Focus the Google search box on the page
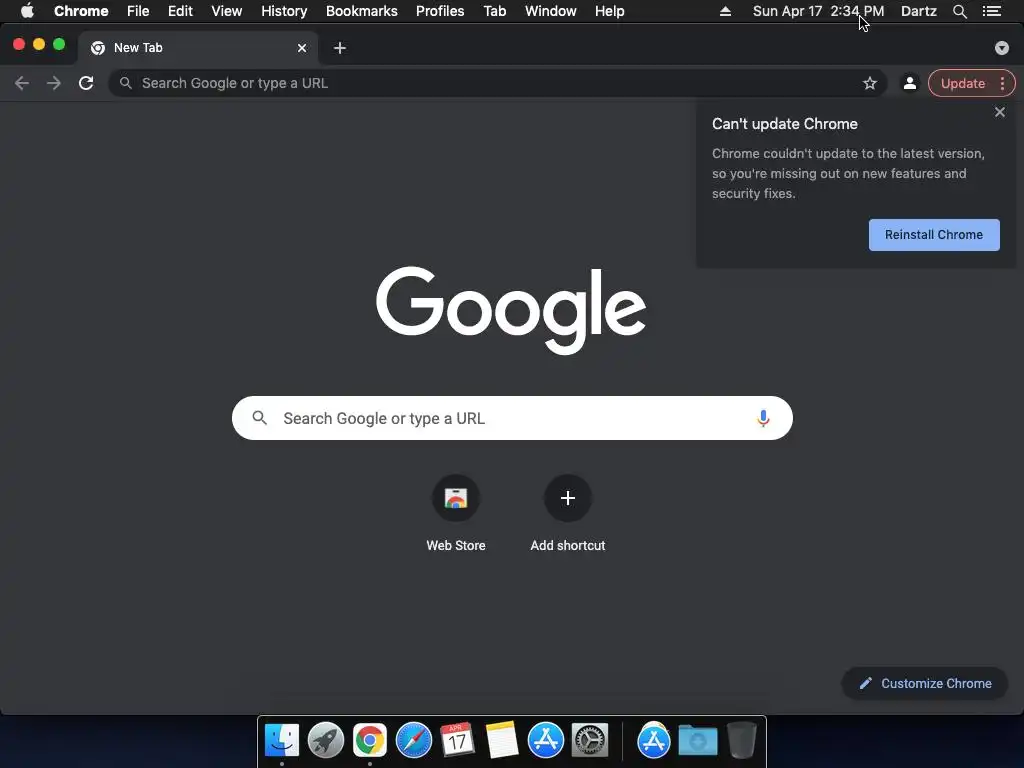 point(512,418)
